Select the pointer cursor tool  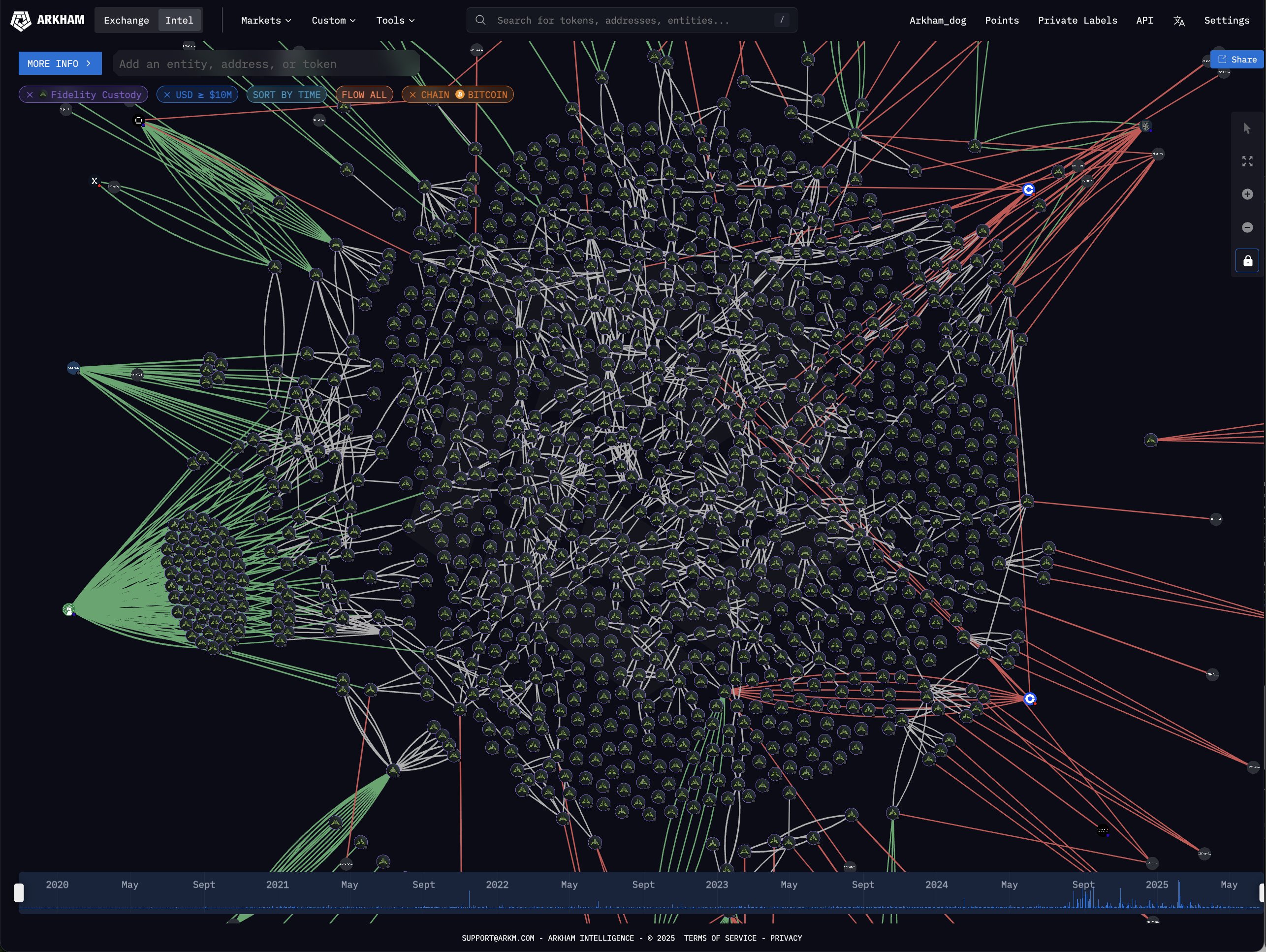tap(1247, 128)
